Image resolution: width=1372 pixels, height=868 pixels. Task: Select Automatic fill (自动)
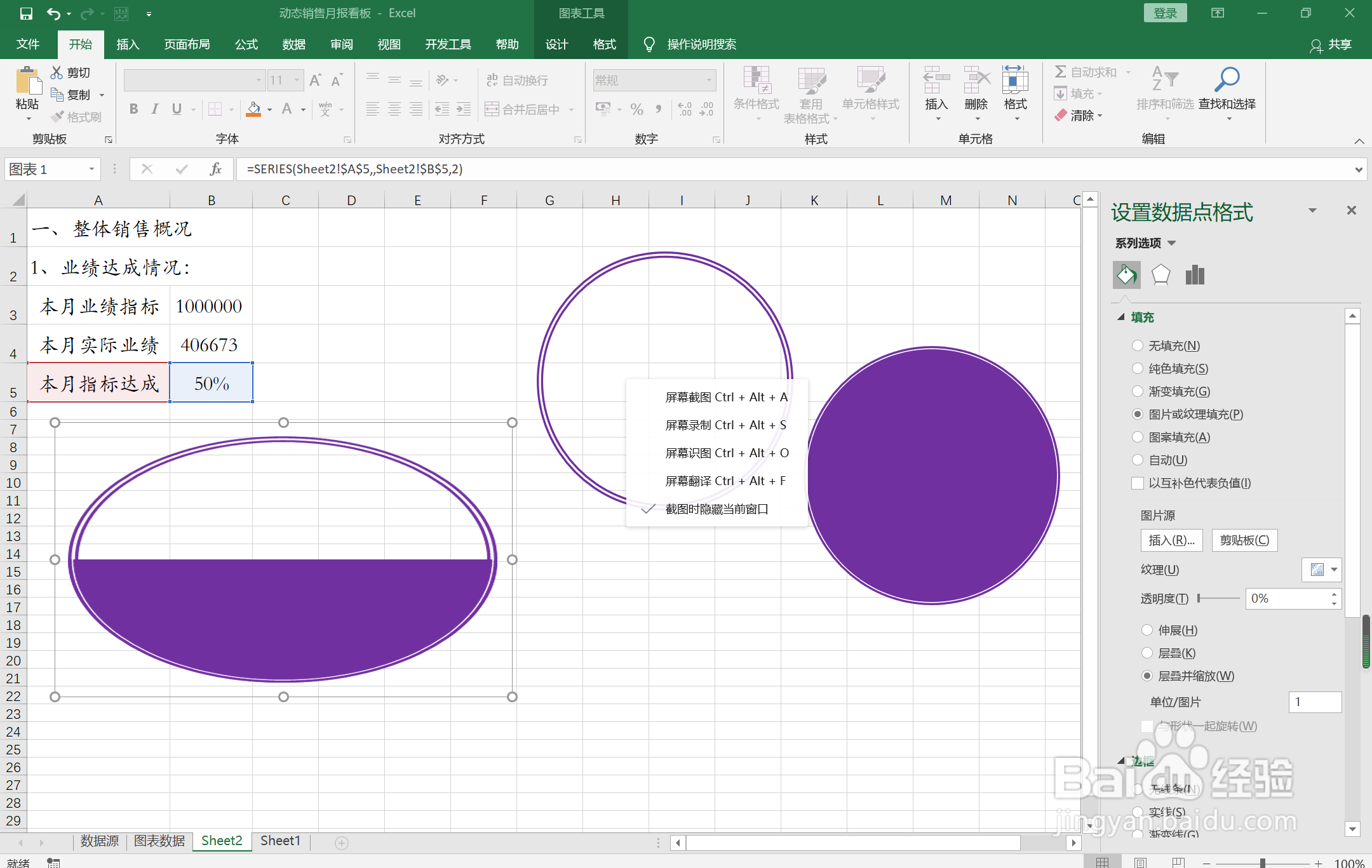point(1138,460)
